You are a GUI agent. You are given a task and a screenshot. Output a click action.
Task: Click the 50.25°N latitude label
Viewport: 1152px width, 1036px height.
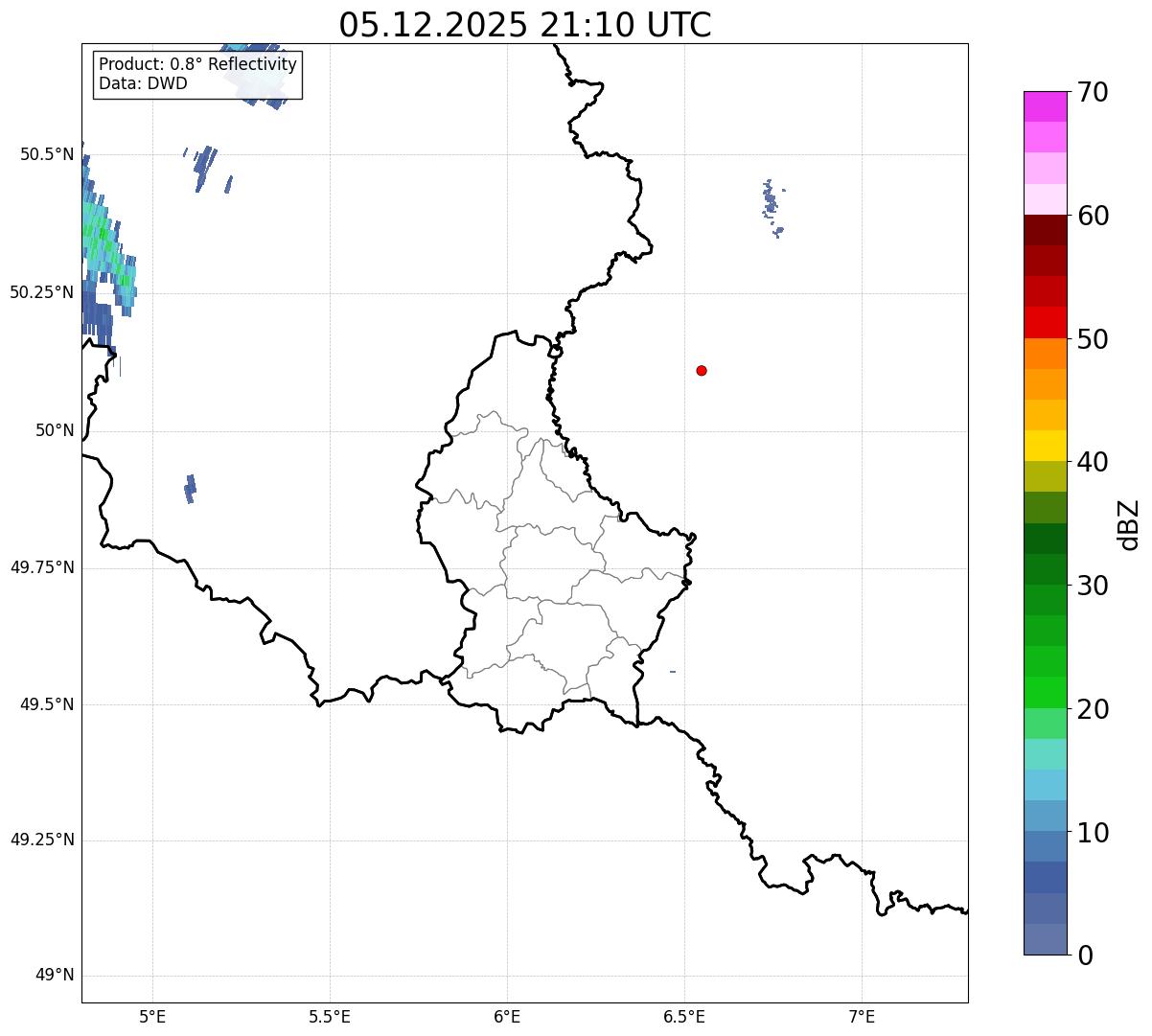point(42,292)
